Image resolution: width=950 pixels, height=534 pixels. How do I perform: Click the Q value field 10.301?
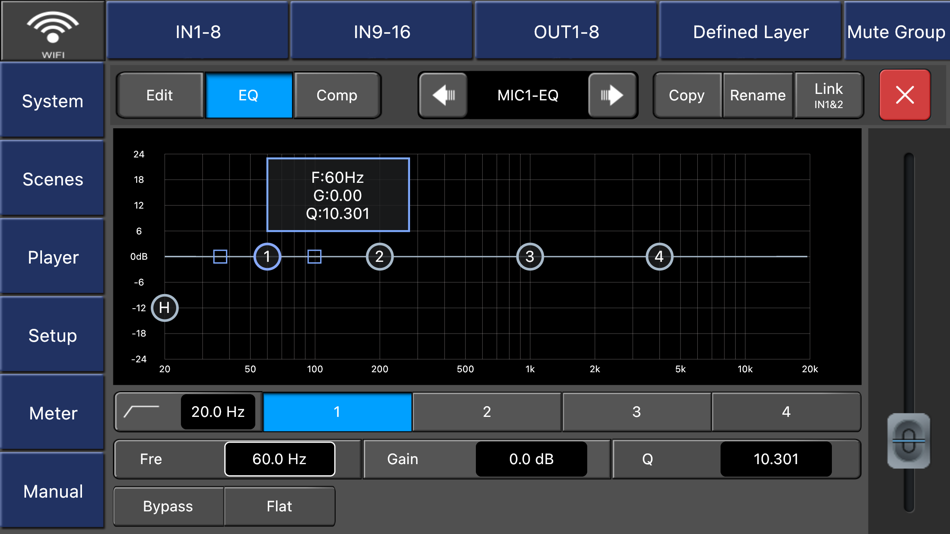pyautogui.click(x=776, y=459)
